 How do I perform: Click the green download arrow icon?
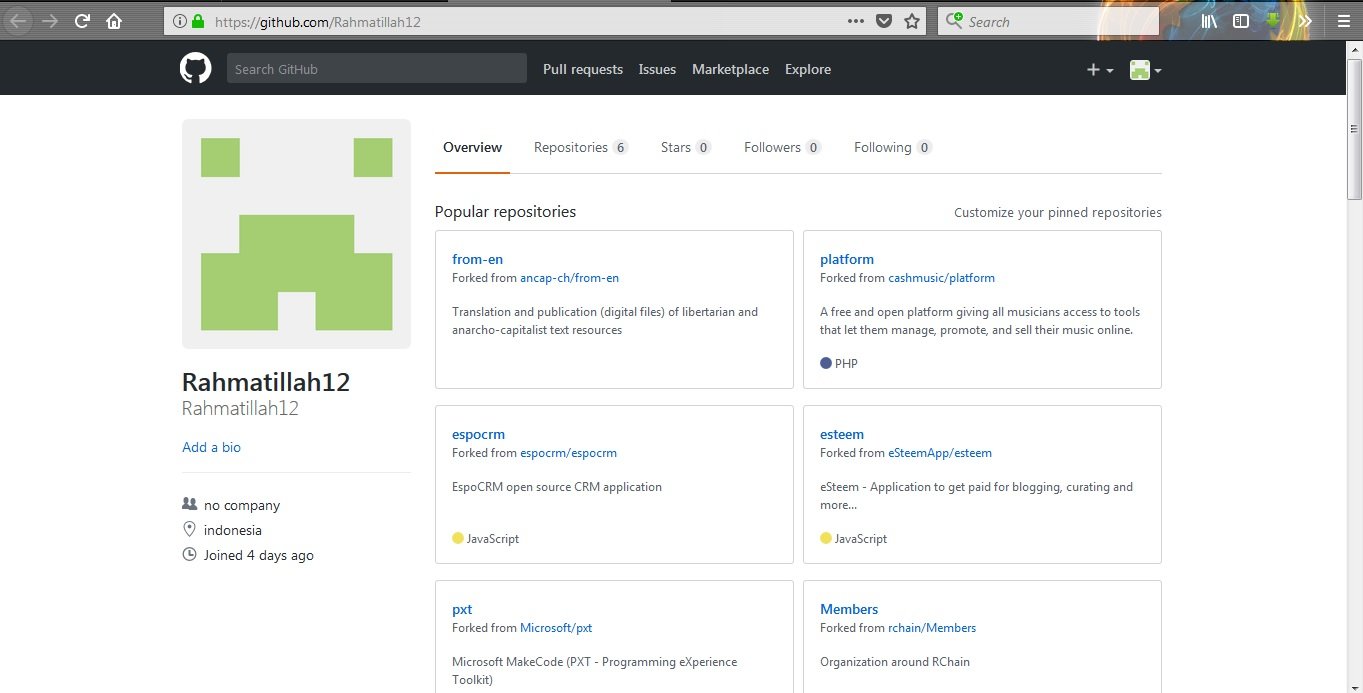(x=1273, y=20)
